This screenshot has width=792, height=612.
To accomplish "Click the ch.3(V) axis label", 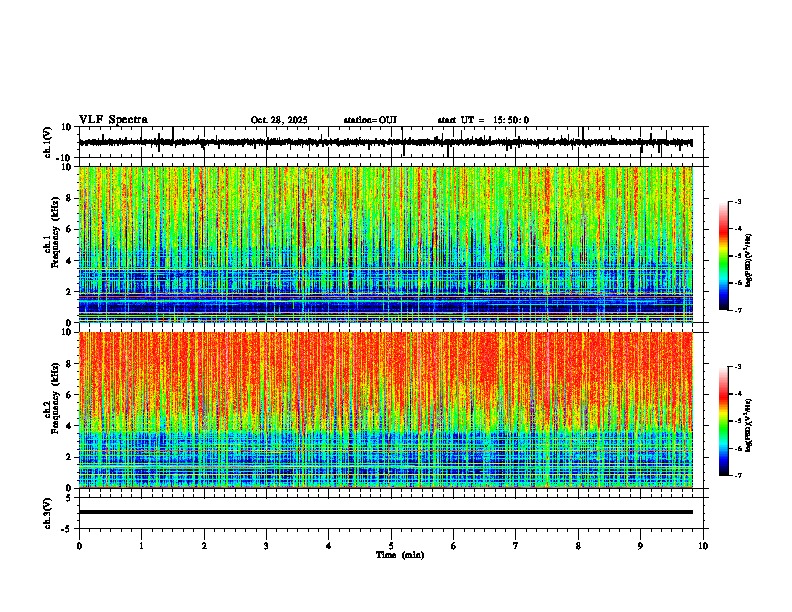I will [x=48, y=513].
